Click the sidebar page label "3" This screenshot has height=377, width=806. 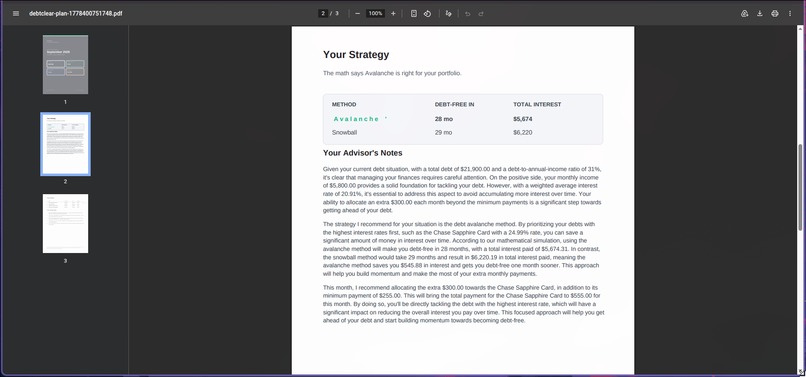coord(65,261)
